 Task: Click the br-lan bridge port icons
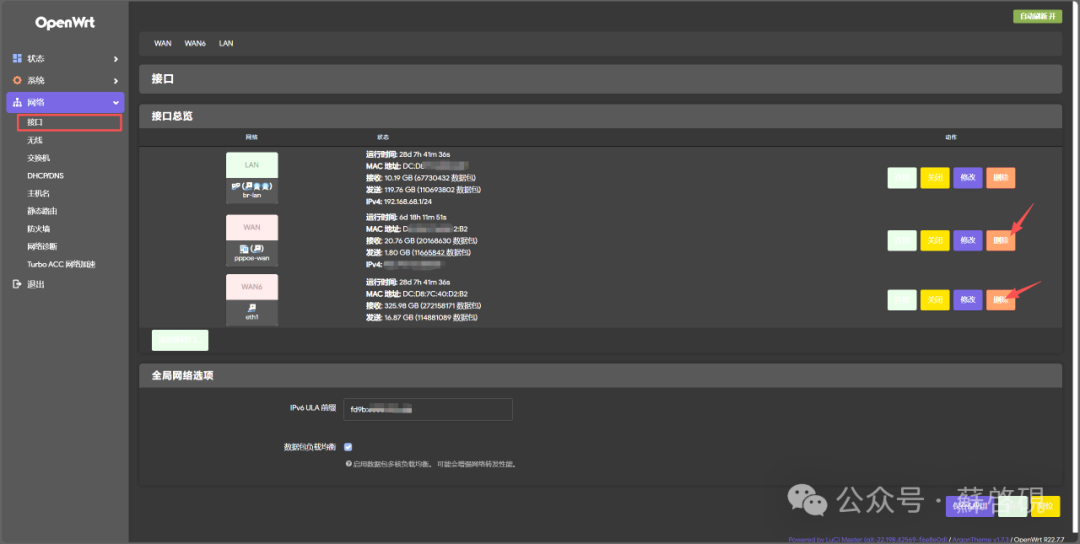pos(252,186)
